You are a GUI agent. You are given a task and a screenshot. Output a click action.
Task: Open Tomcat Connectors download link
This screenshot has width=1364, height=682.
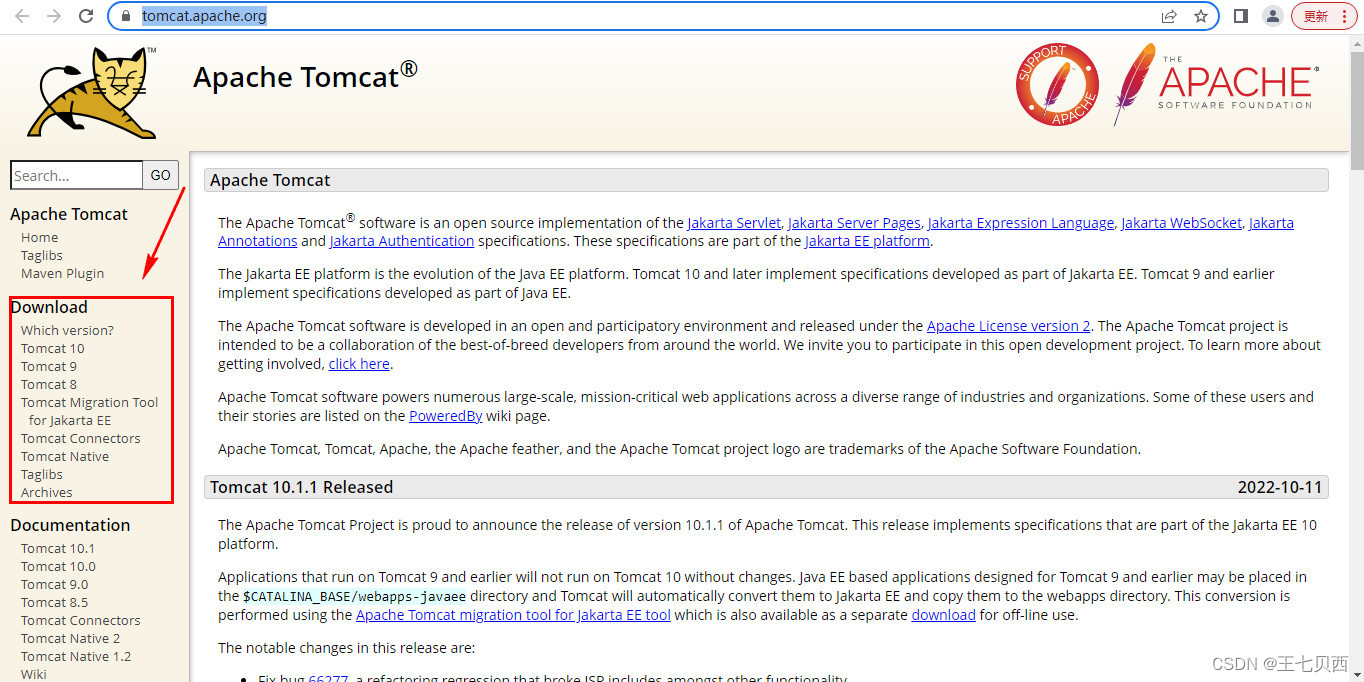[81, 438]
